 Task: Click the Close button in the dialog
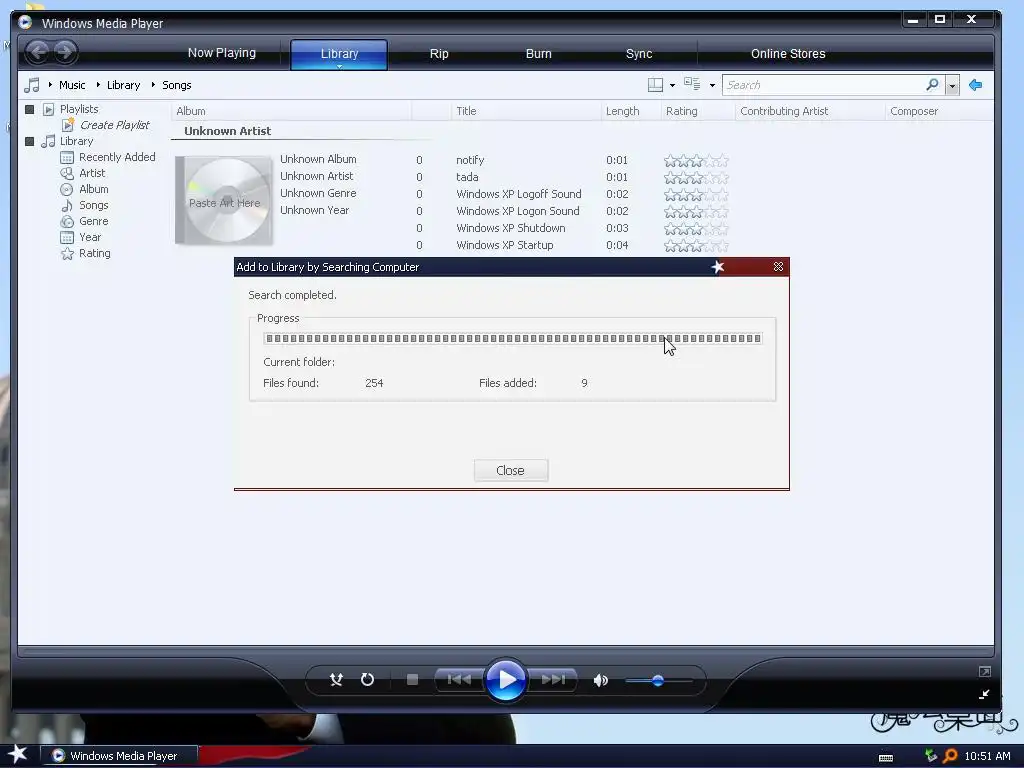[x=511, y=470]
